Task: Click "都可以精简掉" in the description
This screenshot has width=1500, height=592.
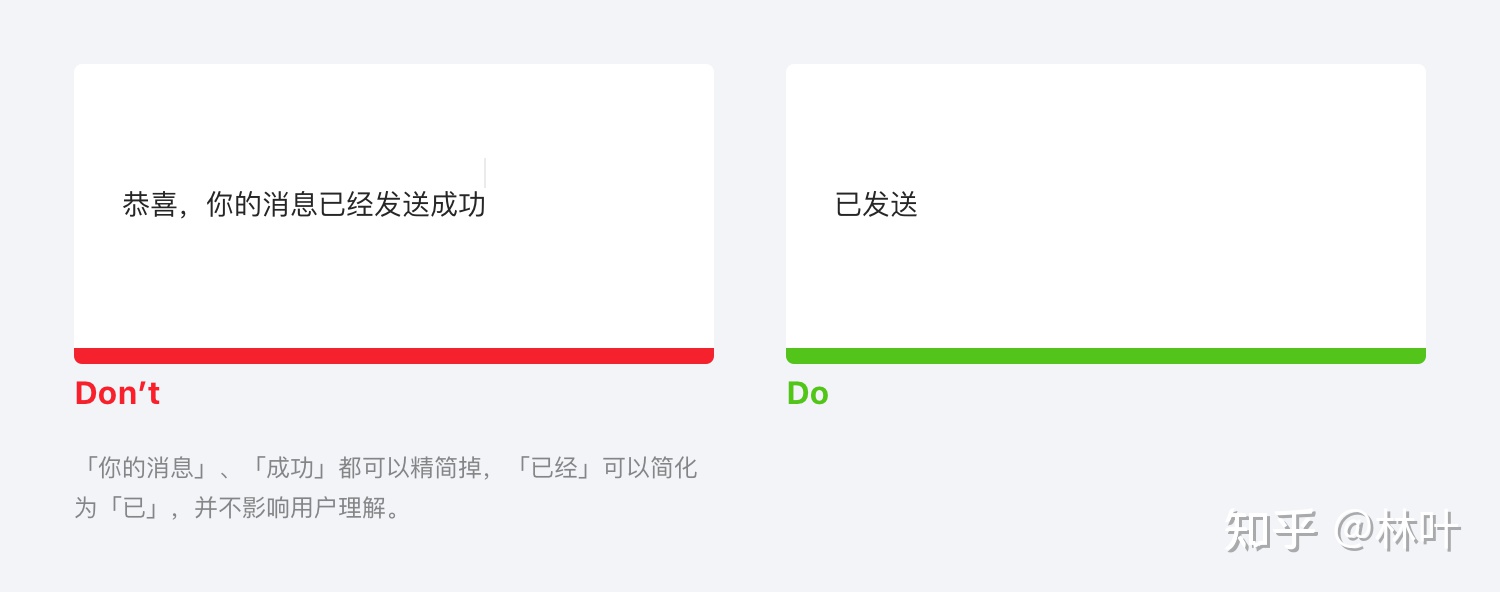Action: 410,468
